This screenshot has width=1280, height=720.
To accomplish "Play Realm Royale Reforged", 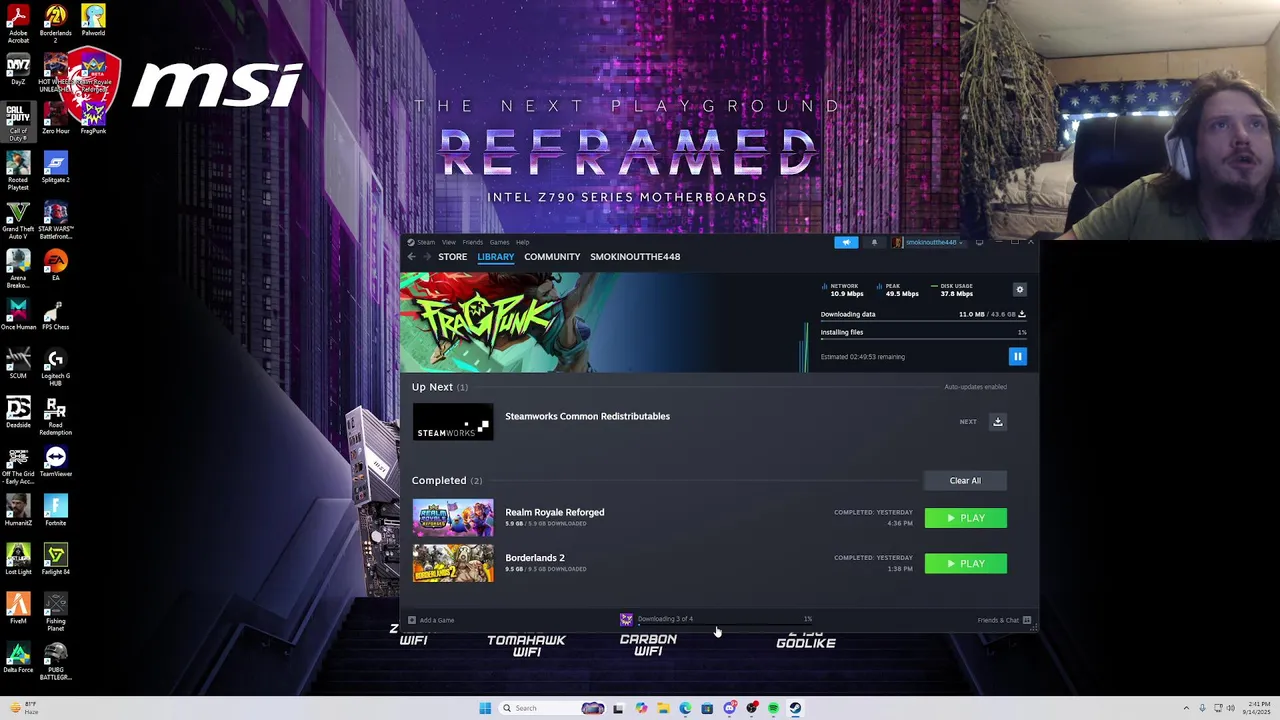I will click(965, 518).
